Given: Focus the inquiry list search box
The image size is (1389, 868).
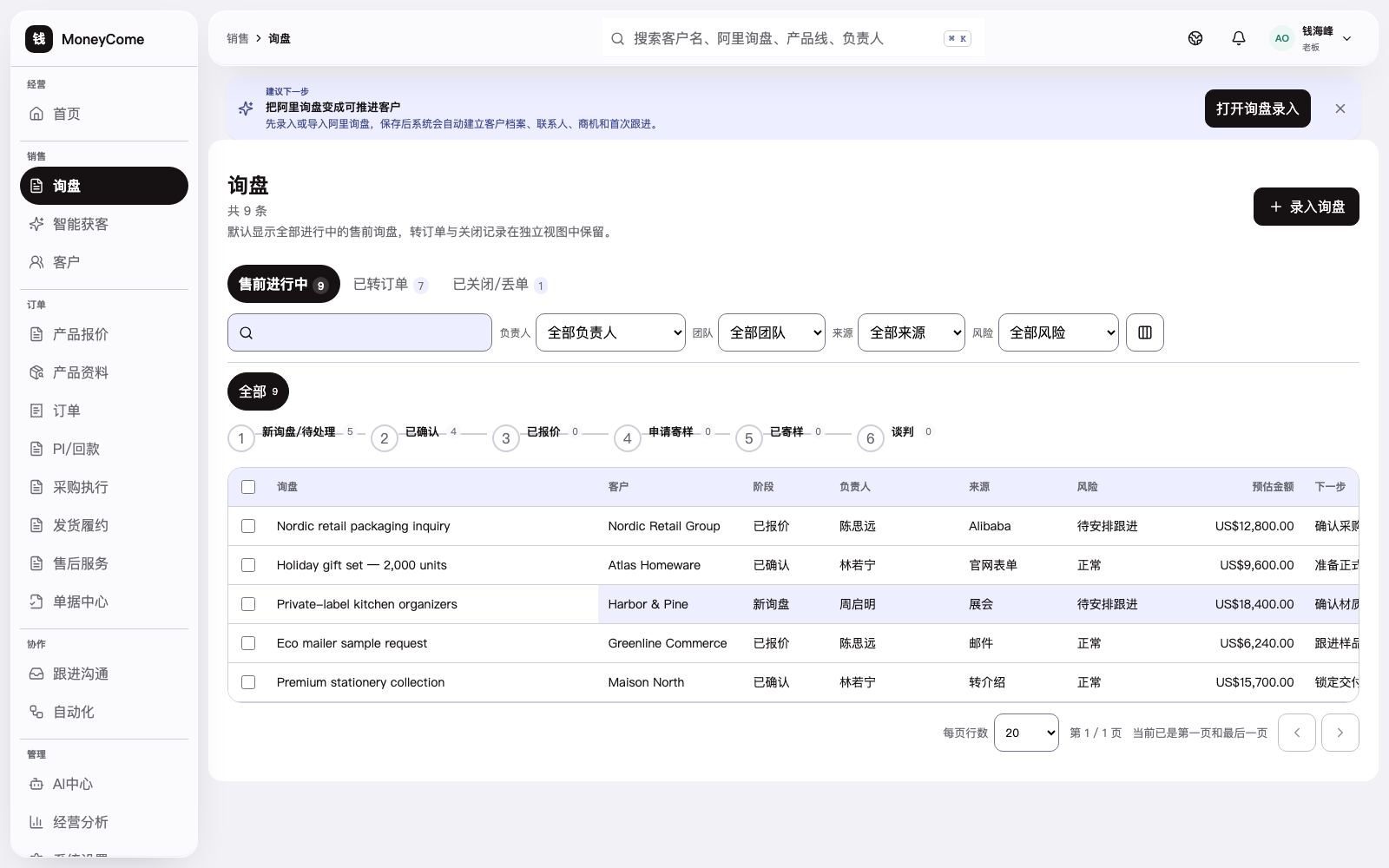Looking at the screenshot, I should (359, 332).
